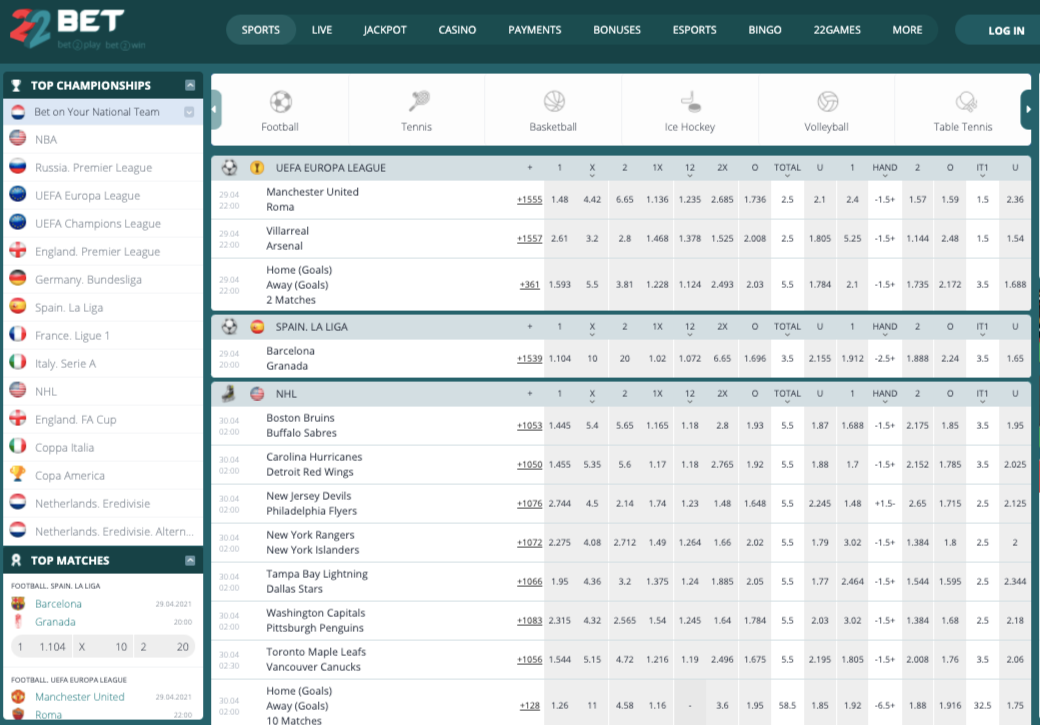
Task: Click the Italy Serie A flag icon
Action: click(18, 362)
